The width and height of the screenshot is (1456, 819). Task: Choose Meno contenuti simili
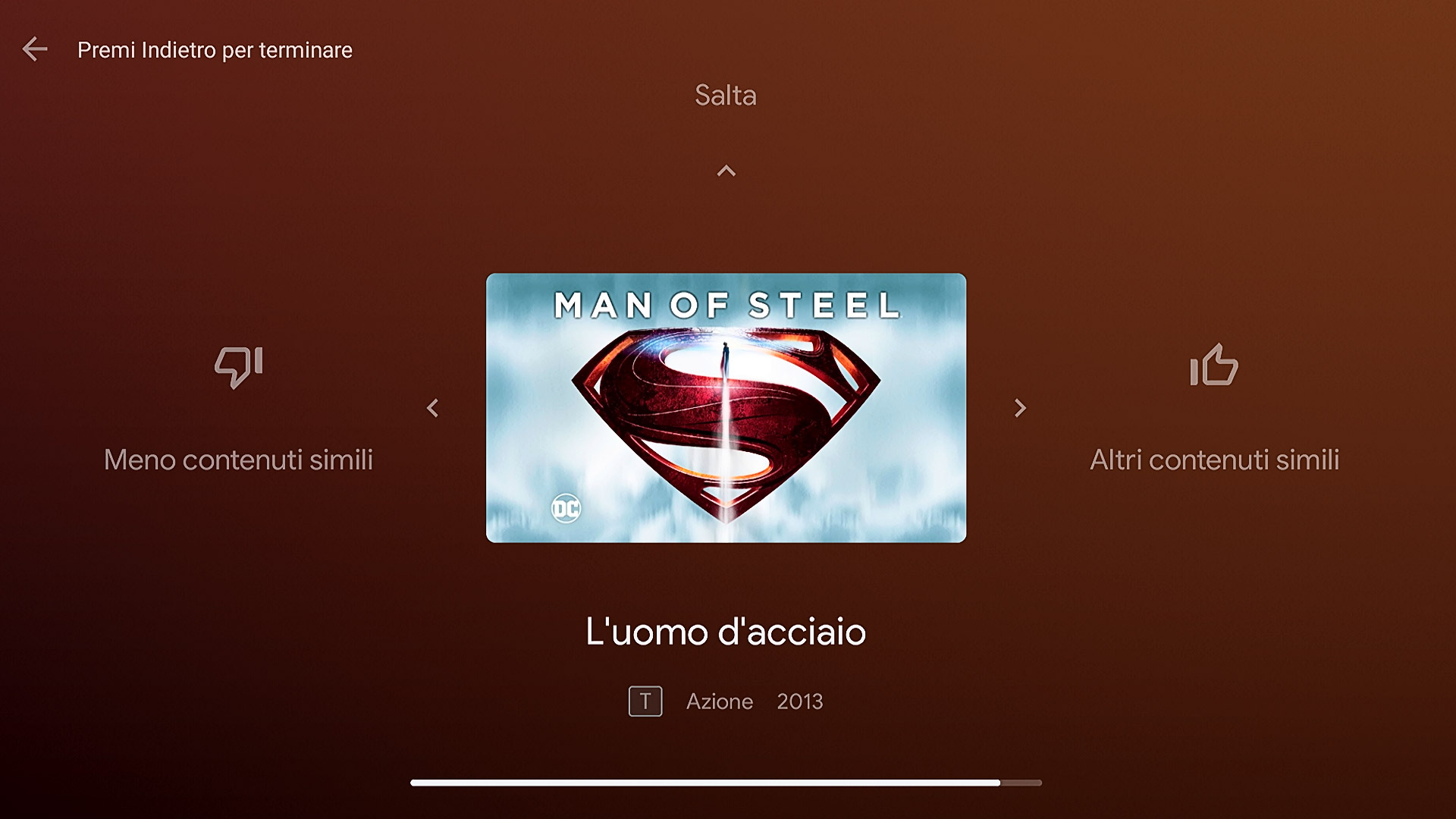click(x=238, y=460)
